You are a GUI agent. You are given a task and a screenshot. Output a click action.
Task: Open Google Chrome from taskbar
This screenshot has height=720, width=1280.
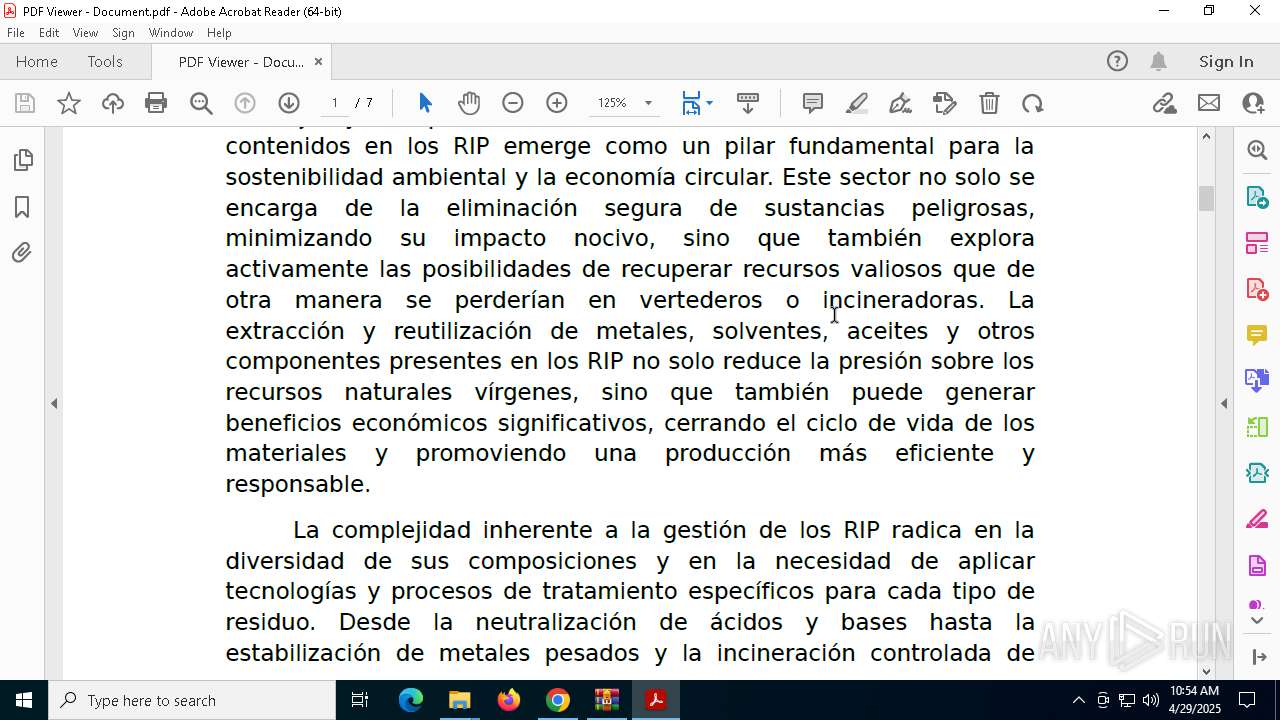click(557, 700)
